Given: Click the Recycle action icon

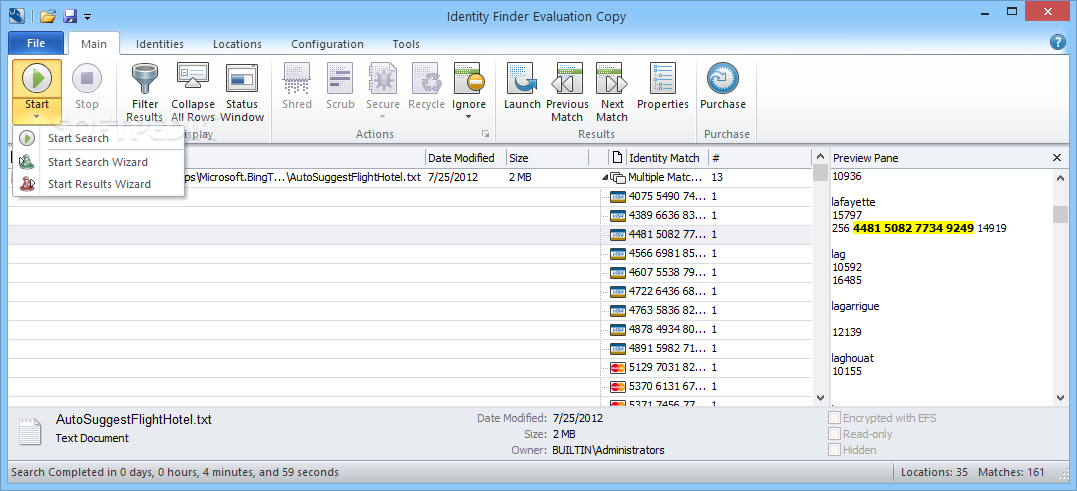Looking at the screenshot, I should (426, 78).
